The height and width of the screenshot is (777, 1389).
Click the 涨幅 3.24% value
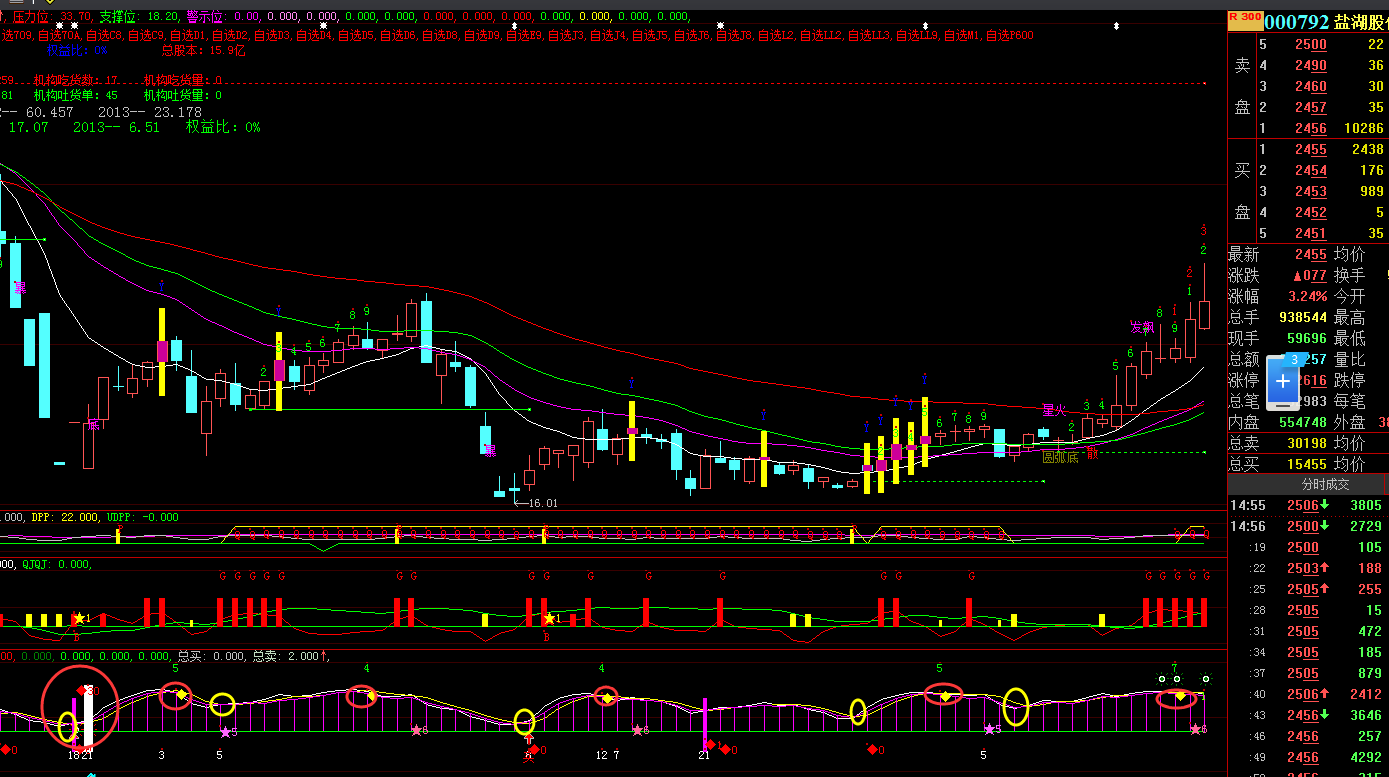tap(1307, 296)
